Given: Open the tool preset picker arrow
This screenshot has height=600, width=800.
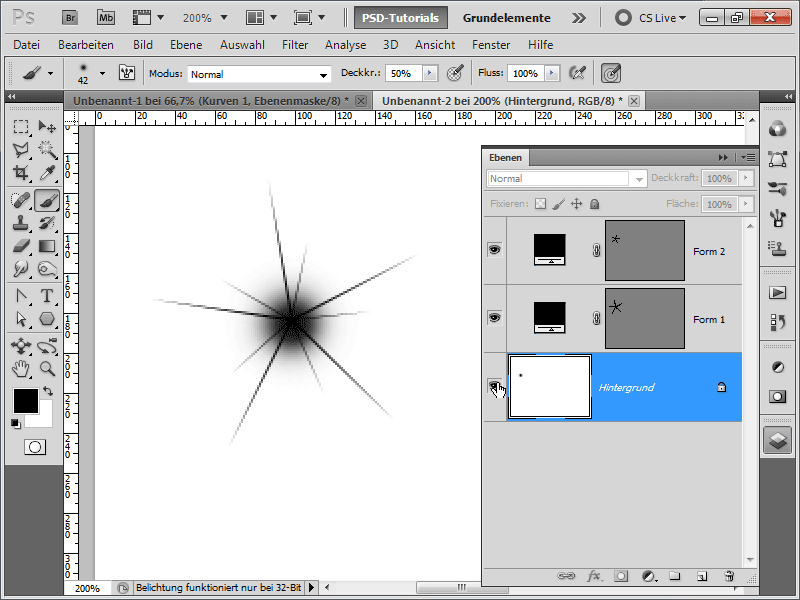Looking at the screenshot, I should (51, 73).
